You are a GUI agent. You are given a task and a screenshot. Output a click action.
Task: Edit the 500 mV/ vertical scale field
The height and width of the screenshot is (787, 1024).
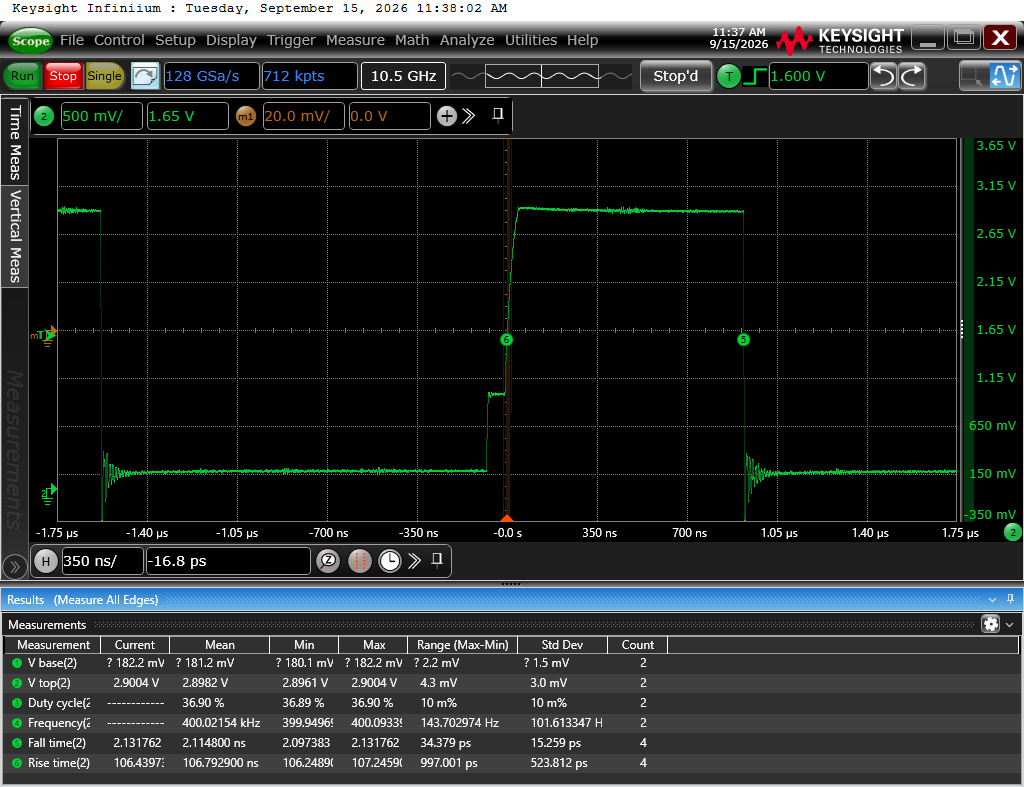tap(101, 116)
